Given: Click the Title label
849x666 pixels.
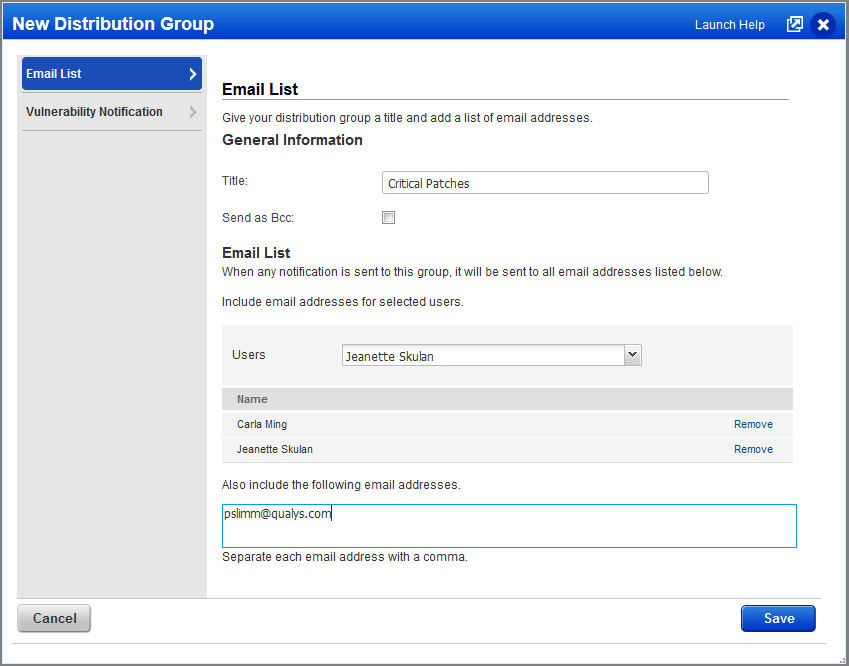Looking at the screenshot, I should [x=235, y=181].
